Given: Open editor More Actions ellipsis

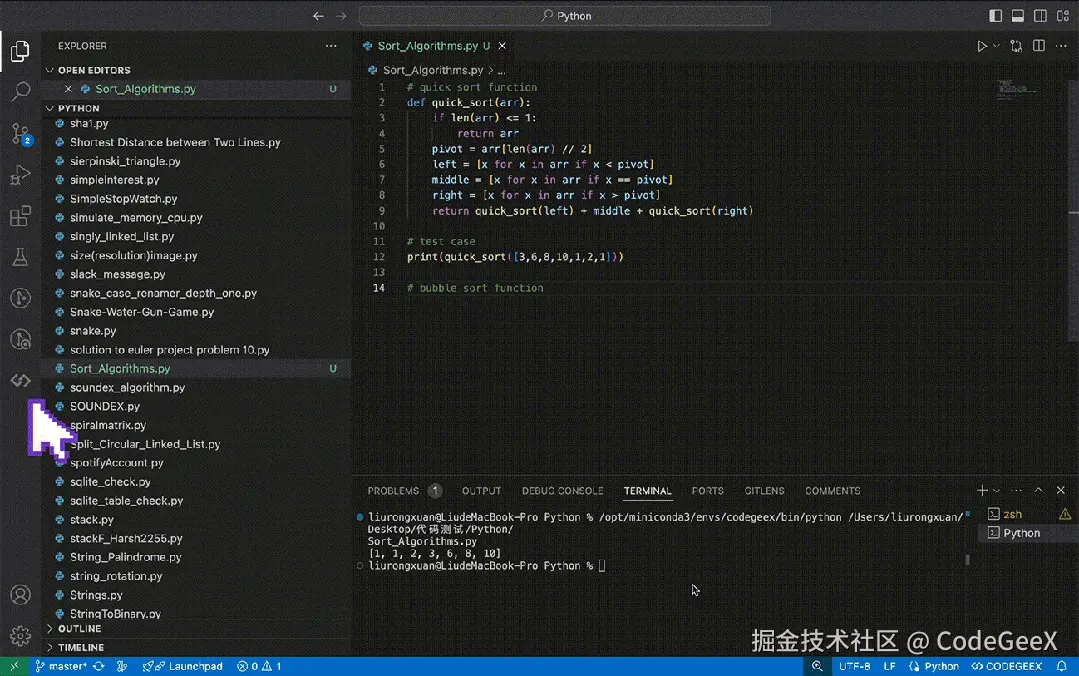Looking at the screenshot, I should (1061, 46).
